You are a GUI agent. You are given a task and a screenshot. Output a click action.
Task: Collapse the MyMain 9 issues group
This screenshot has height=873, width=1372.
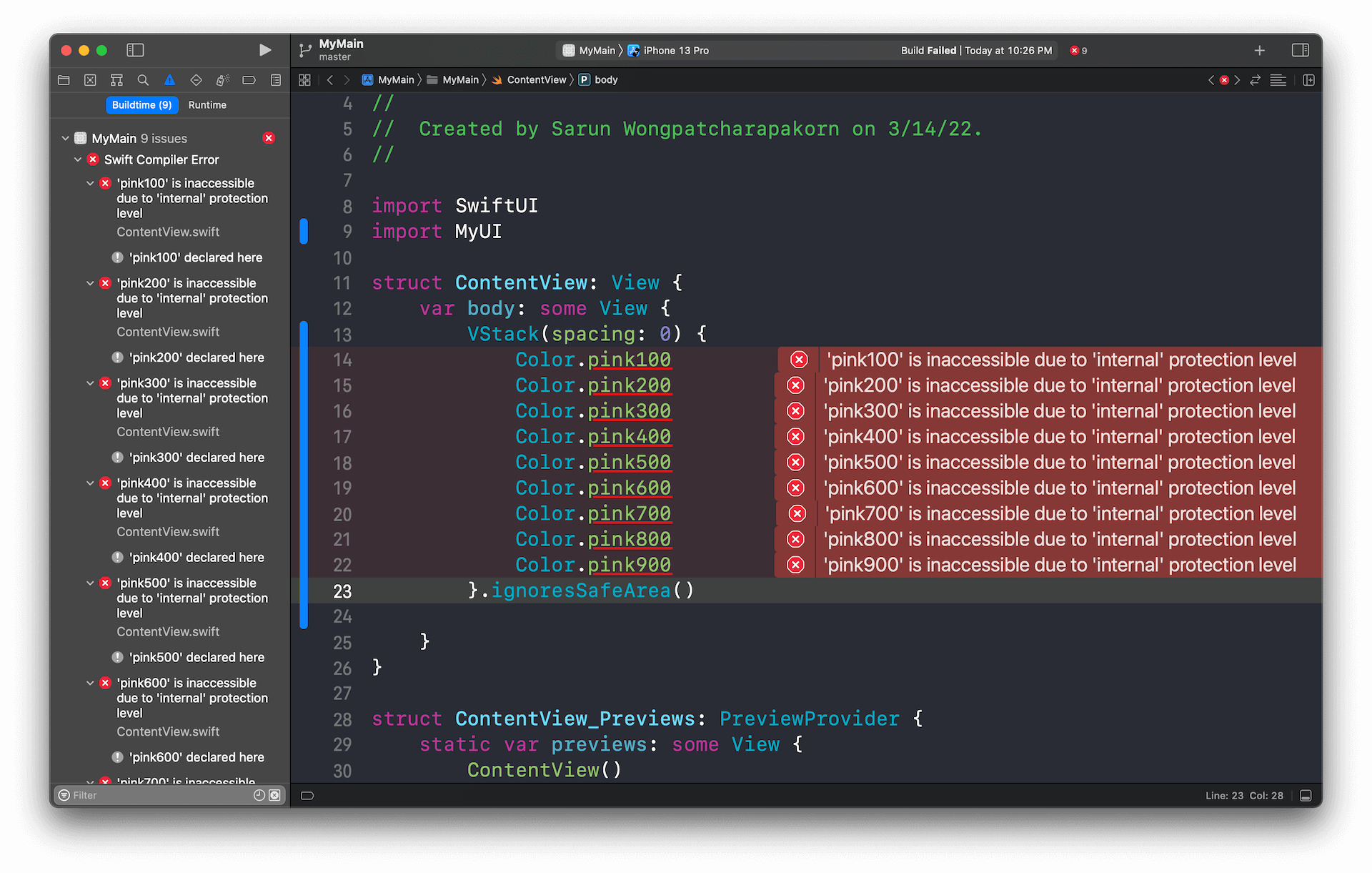click(65, 138)
